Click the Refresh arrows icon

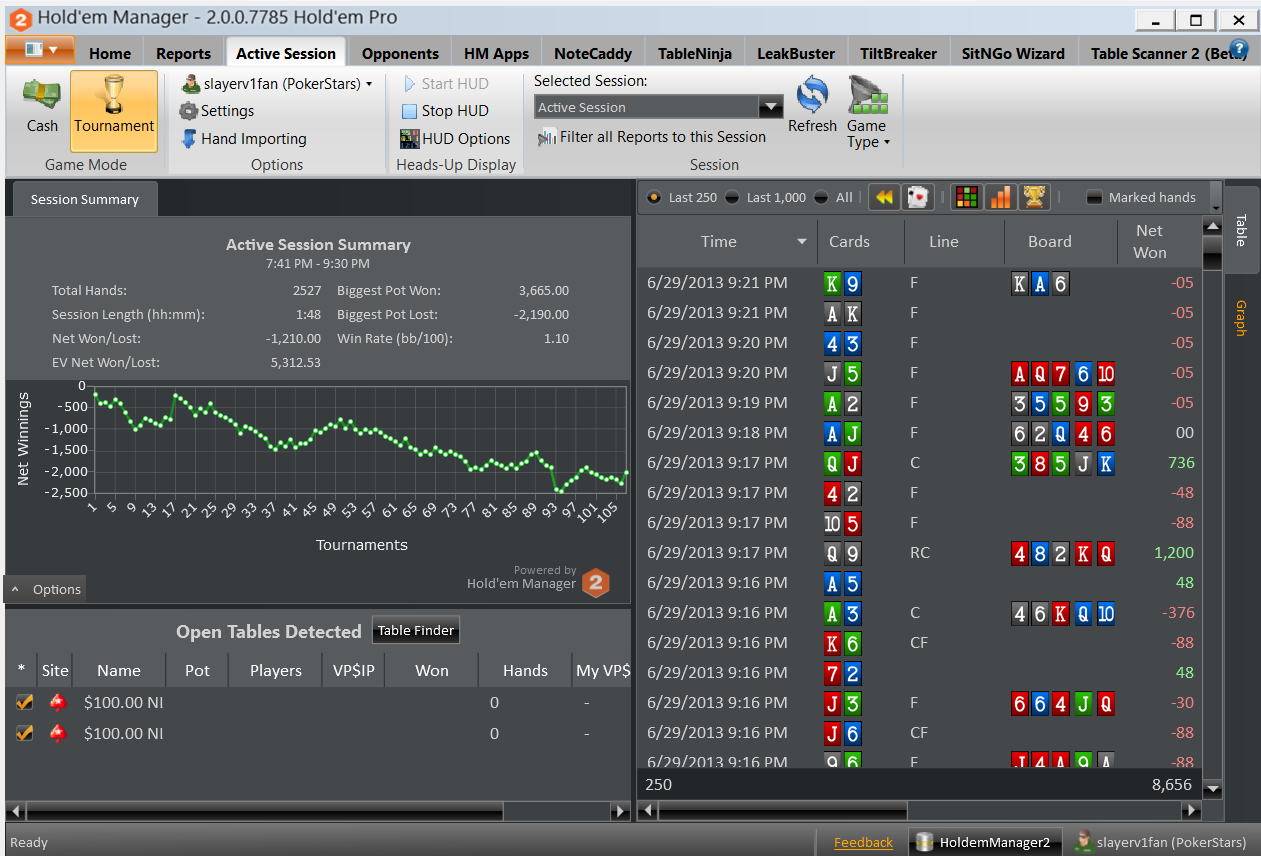[x=812, y=96]
